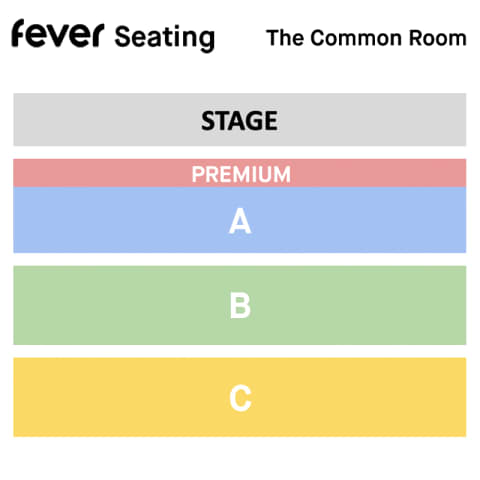This screenshot has width=480, height=480.
Task: Click the fever logo
Action: point(58,33)
